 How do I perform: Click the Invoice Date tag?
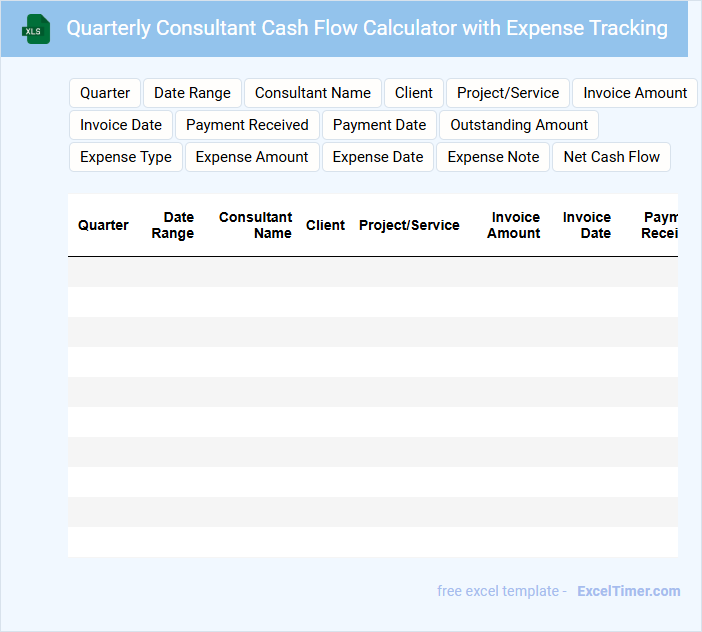[x=121, y=125]
